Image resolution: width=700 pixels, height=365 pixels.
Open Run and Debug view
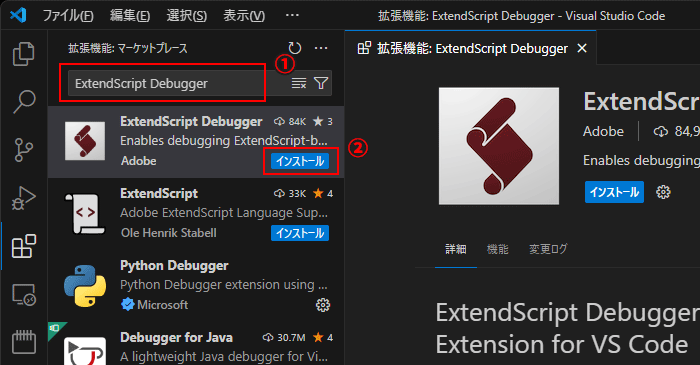[x=23, y=198]
